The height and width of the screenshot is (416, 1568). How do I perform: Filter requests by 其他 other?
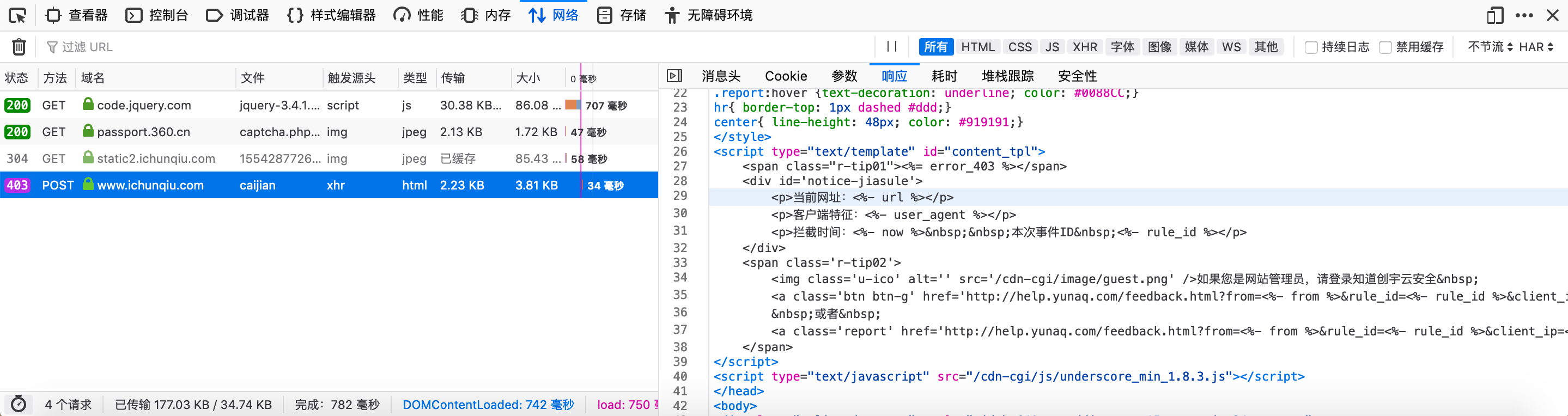point(1266,47)
